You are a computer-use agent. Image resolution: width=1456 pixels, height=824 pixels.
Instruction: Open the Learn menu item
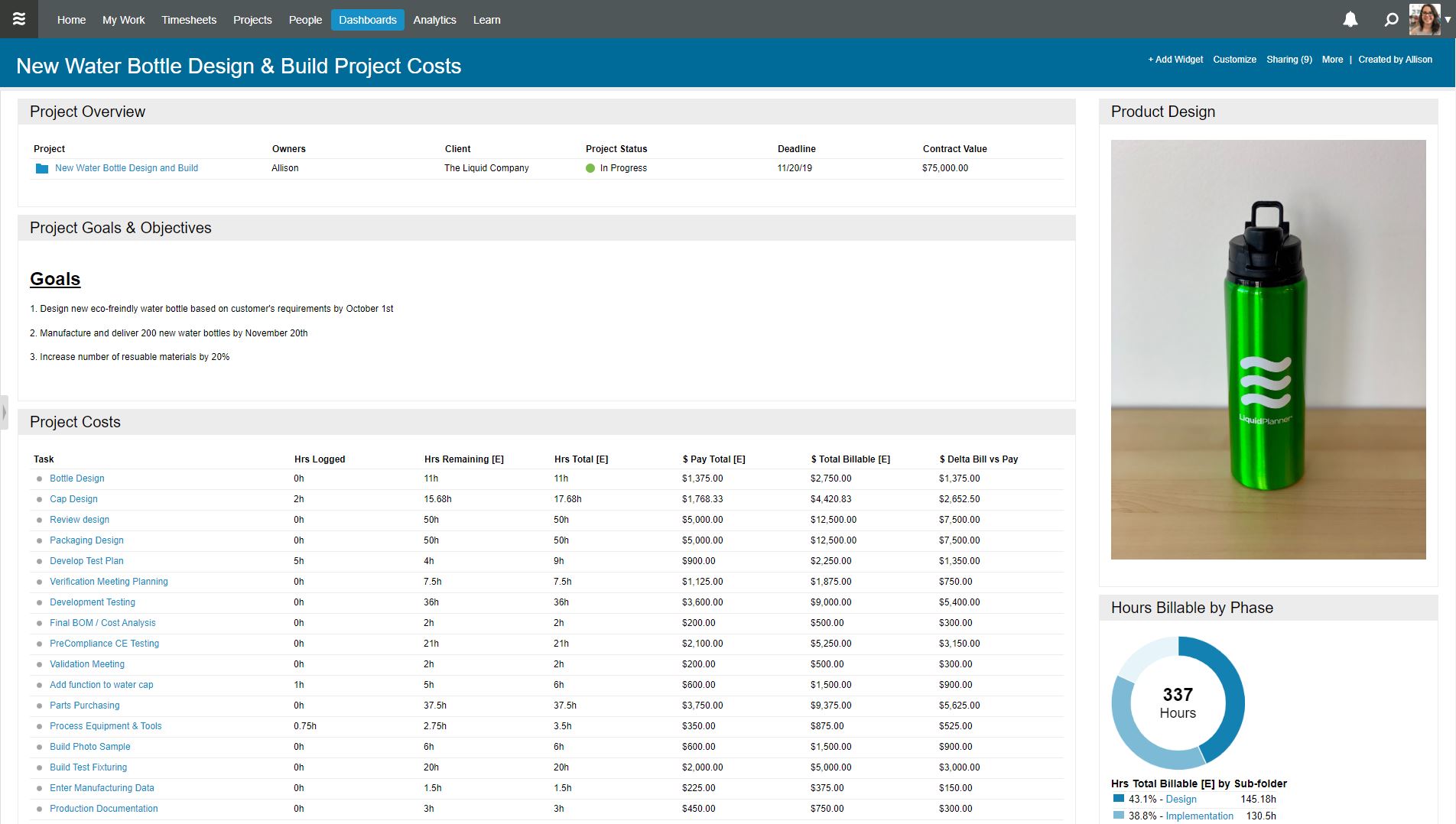point(486,20)
